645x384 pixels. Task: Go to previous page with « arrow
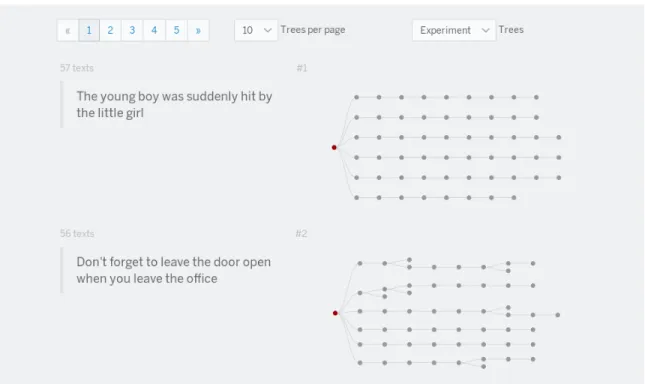tap(67, 30)
